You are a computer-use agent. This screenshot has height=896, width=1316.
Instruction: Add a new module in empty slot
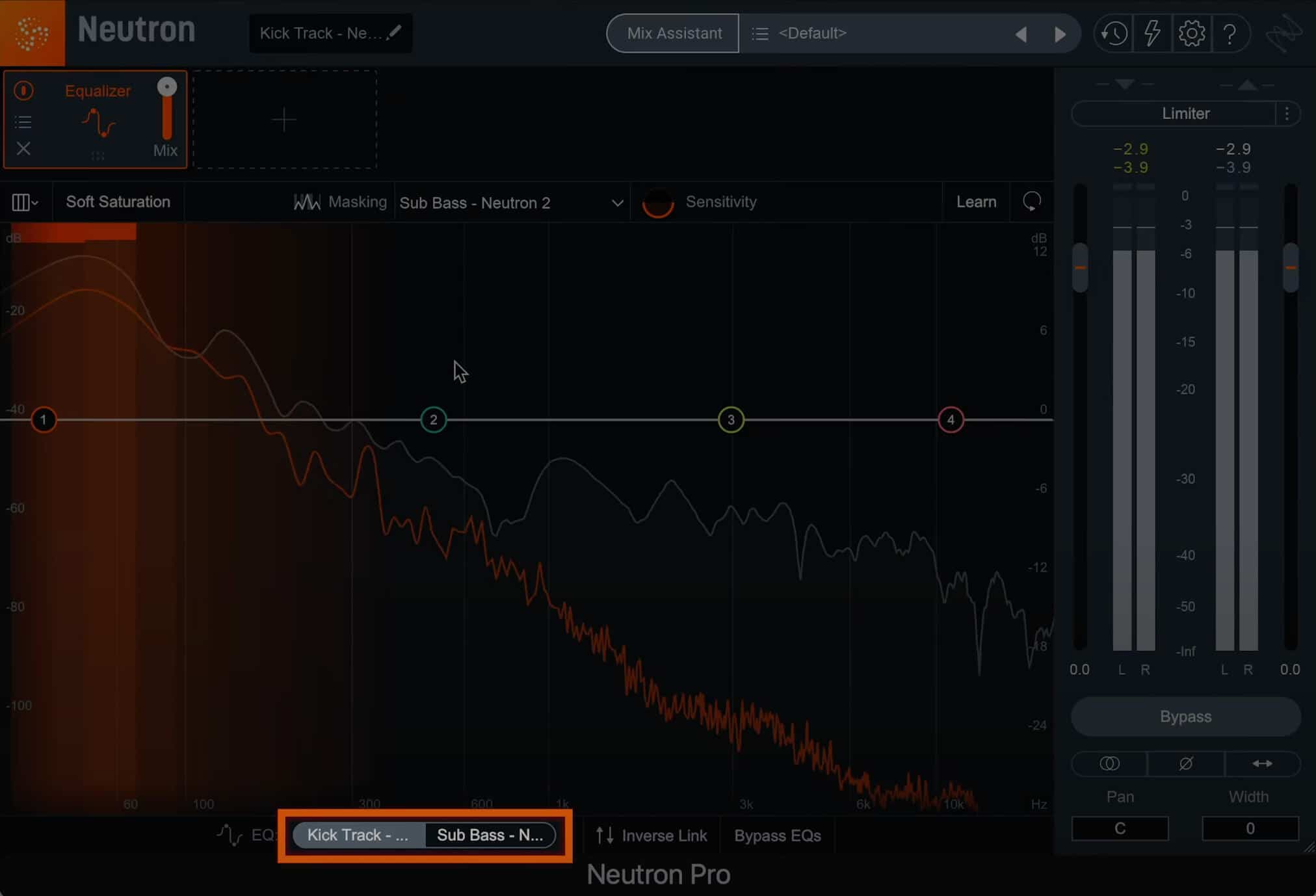point(284,120)
